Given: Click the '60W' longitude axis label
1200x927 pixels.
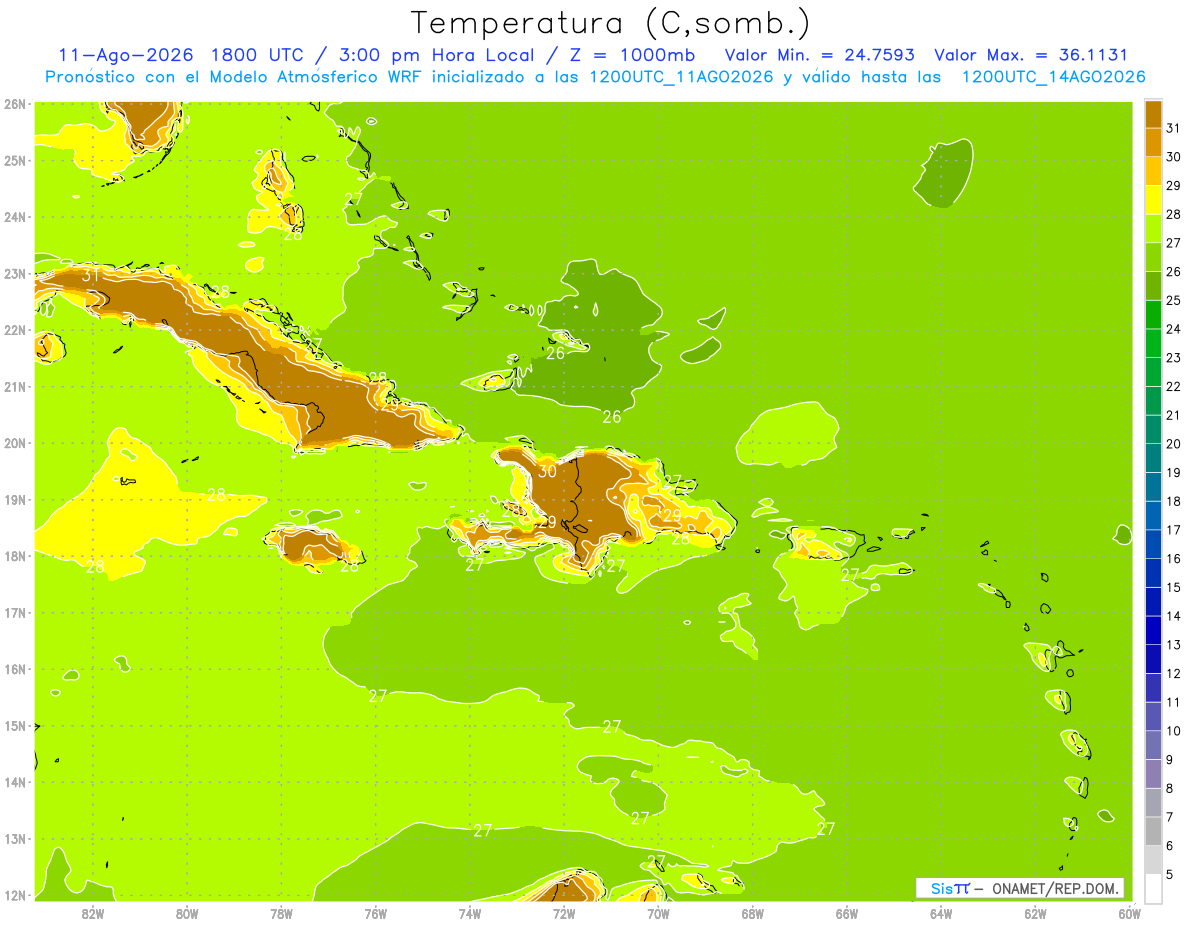Looking at the screenshot, I should (x=1129, y=913).
